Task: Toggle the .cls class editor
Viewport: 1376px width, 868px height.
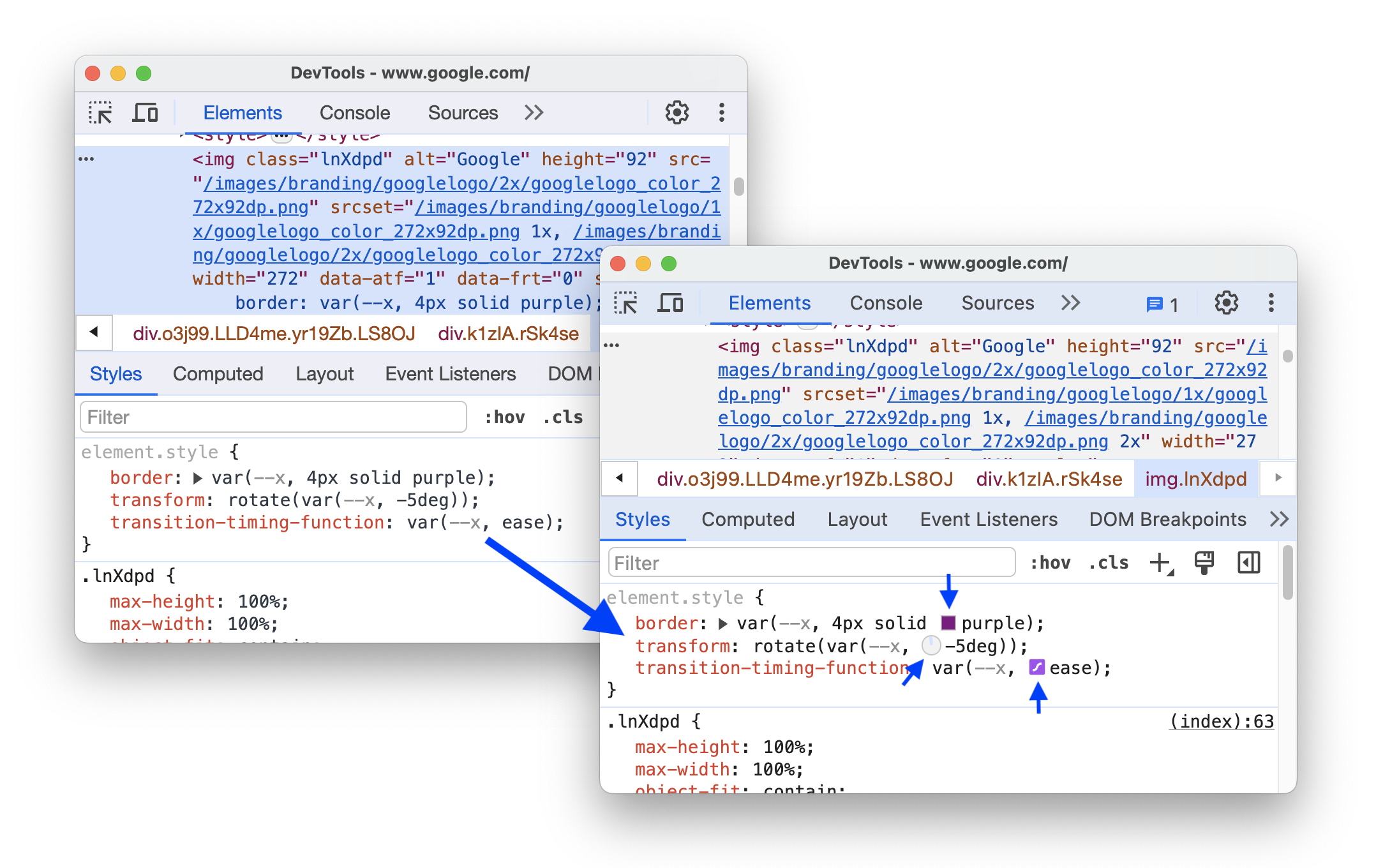Action: point(1113,563)
